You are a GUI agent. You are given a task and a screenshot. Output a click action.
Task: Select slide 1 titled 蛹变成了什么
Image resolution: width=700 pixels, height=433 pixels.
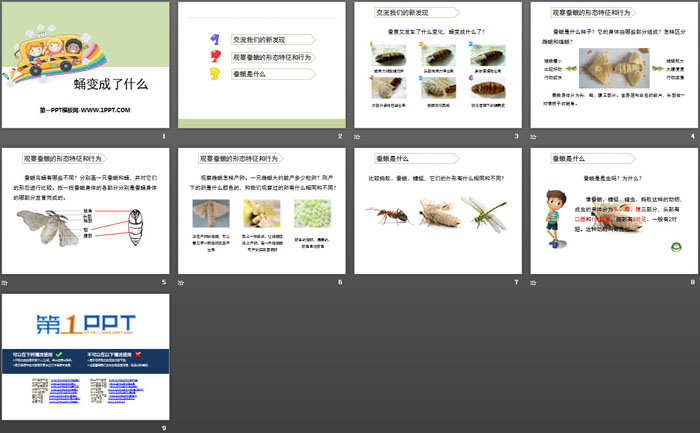point(86,65)
